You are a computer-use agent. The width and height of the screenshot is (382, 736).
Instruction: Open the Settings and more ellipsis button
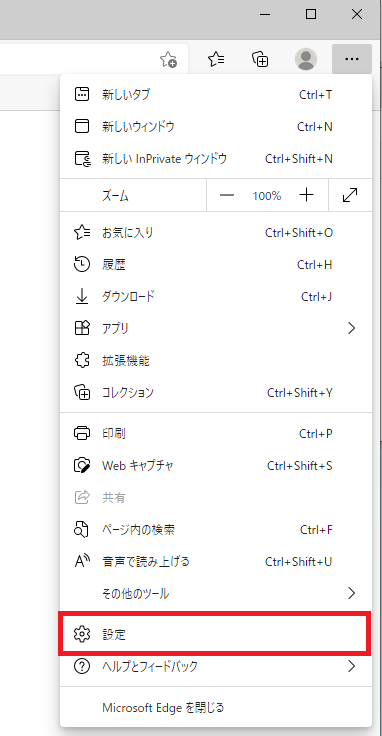[352, 59]
